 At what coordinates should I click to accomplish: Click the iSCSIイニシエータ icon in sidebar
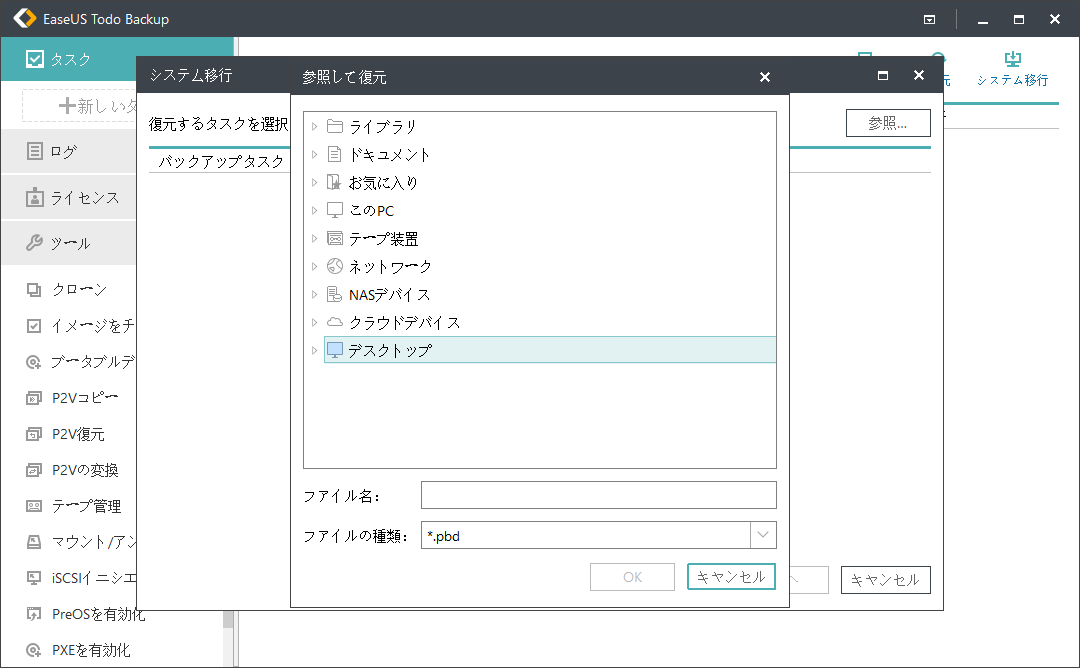34,578
